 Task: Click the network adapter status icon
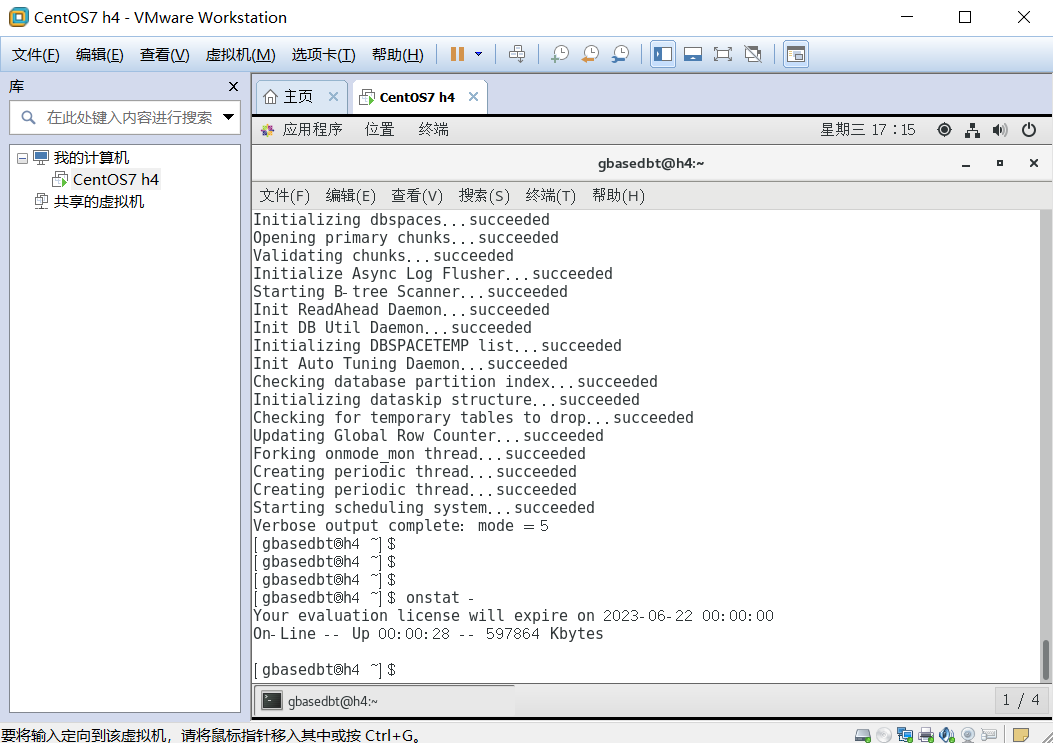click(905, 735)
